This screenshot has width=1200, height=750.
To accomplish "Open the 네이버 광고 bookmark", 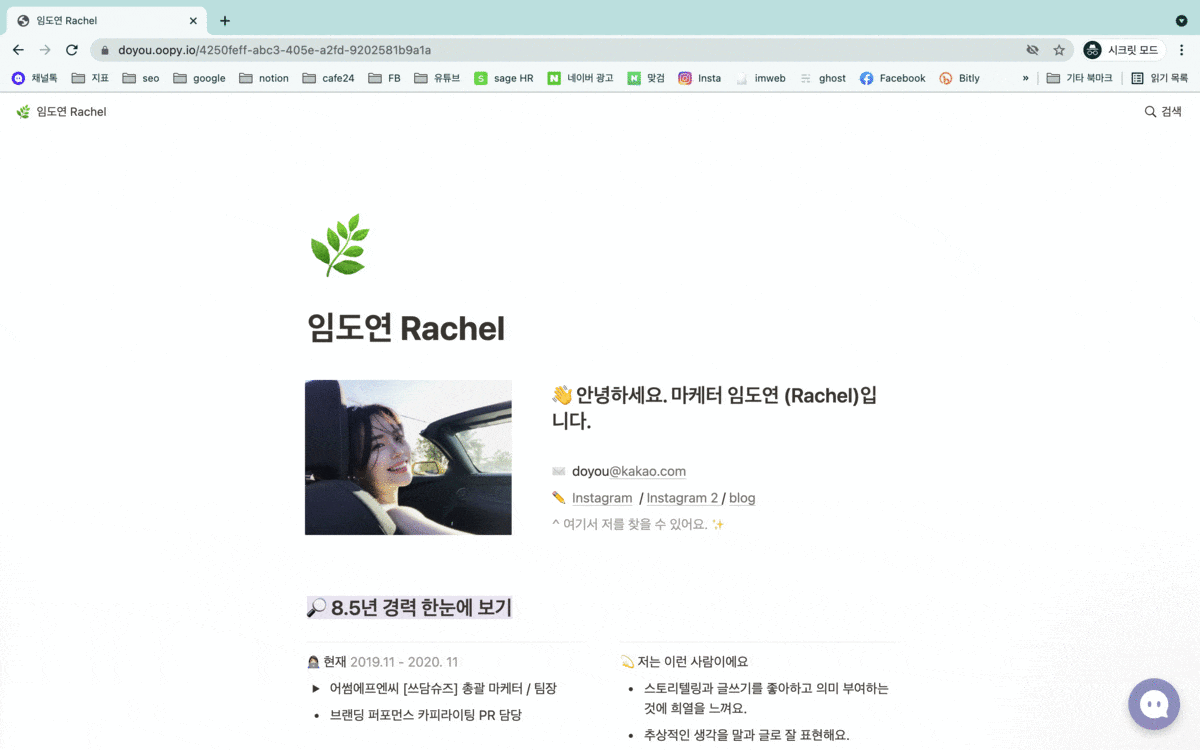I will [580, 78].
